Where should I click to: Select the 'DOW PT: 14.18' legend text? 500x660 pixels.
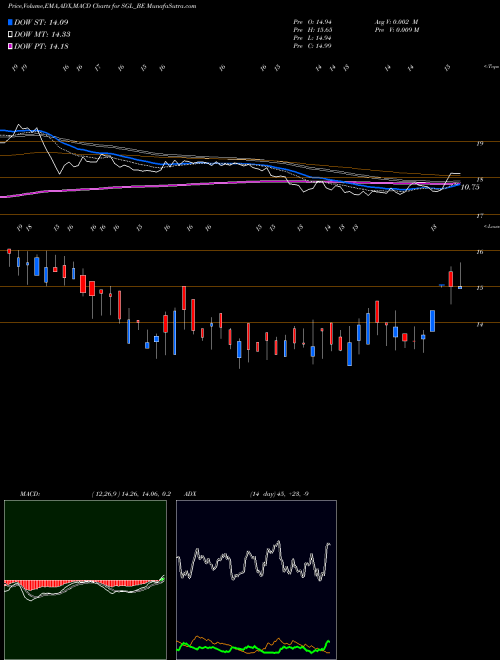pyautogui.click(x=41, y=46)
